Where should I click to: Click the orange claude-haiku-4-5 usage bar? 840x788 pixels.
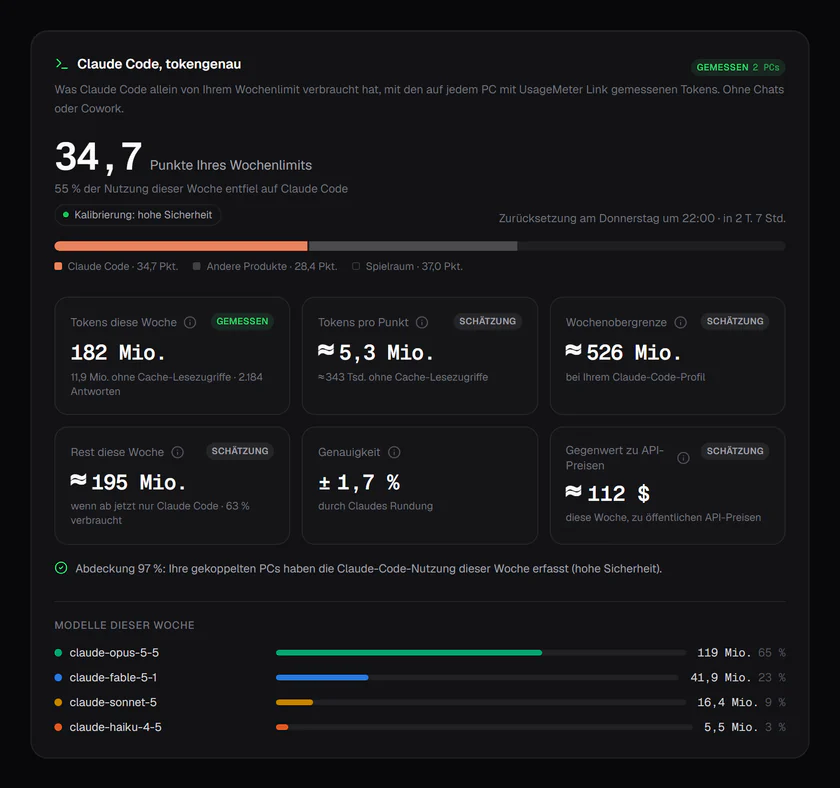pos(282,727)
